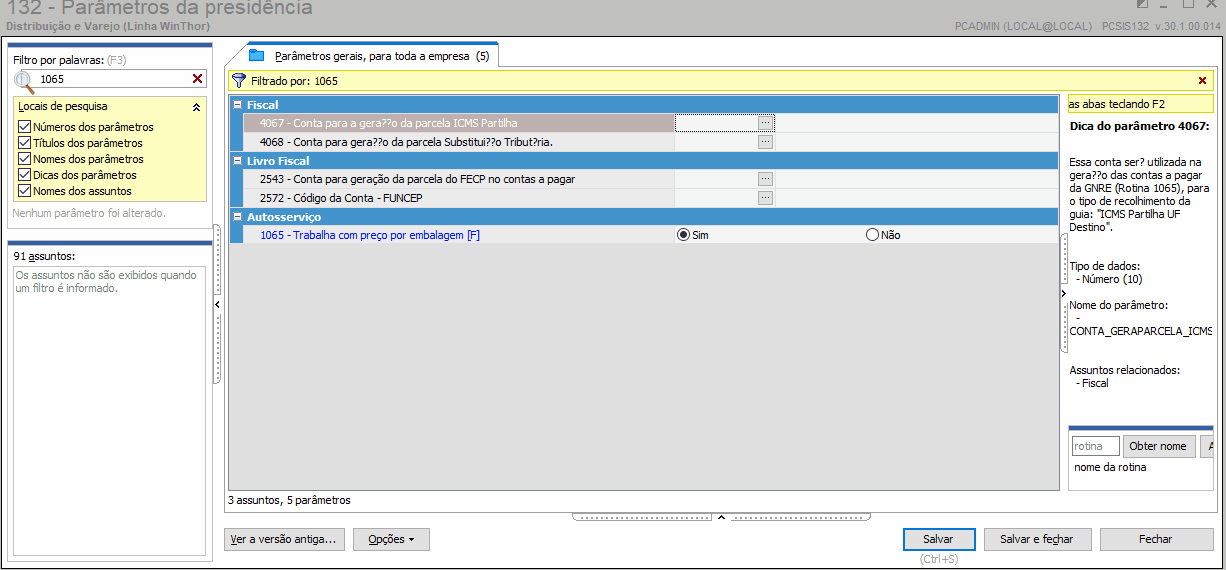Screen dimensions: 1226x570
Task: Toggle 'Nomes dos assuntos' checkbox
Action: 25,191
